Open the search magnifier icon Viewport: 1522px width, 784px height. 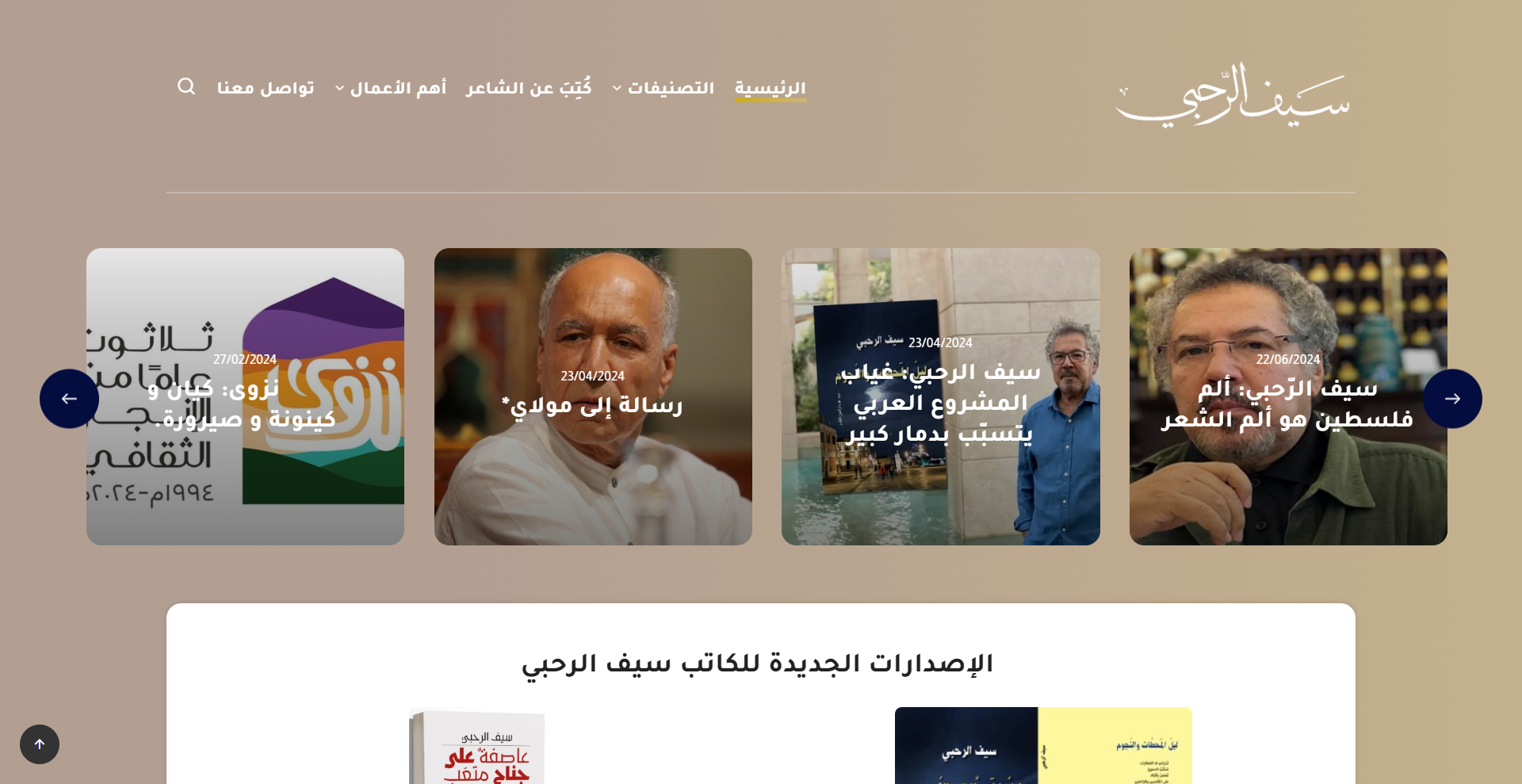pos(186,86)
